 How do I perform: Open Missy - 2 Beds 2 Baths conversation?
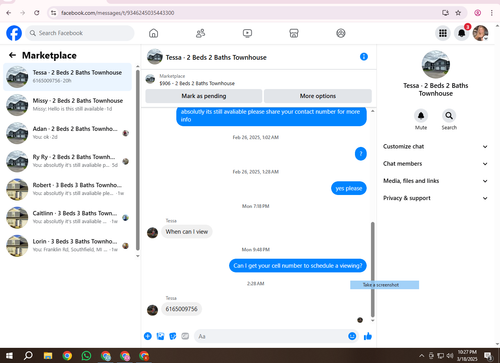[68, 105]
